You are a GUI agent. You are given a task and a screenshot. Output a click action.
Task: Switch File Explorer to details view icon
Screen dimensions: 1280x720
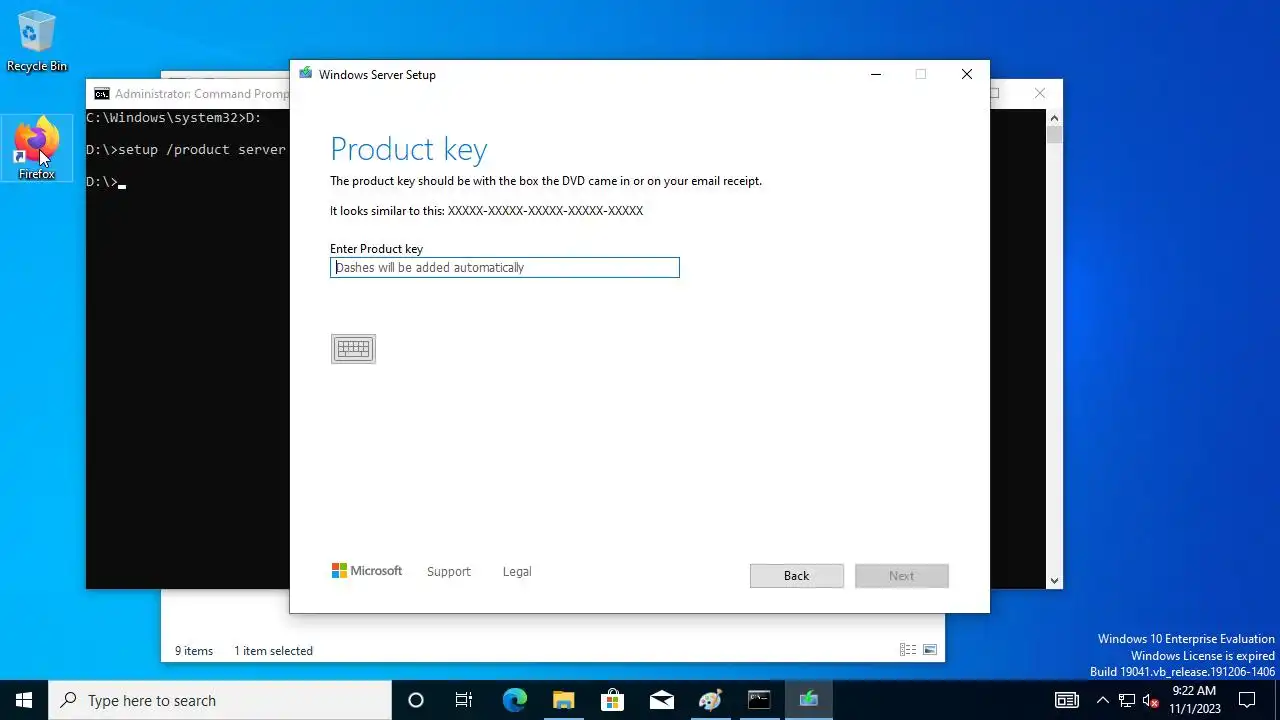[x=908, y=650]
